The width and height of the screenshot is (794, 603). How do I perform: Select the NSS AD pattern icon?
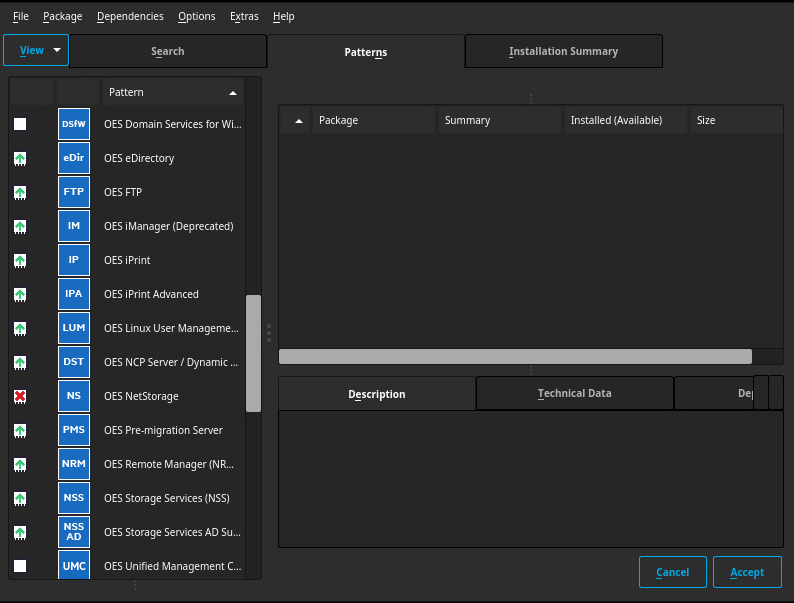click(73, 532)
